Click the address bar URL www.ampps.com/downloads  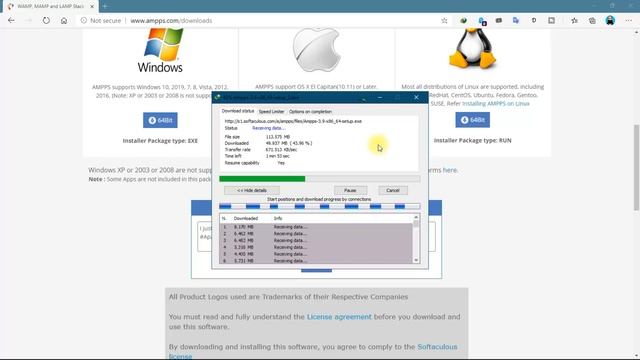(x=171, y=20)
